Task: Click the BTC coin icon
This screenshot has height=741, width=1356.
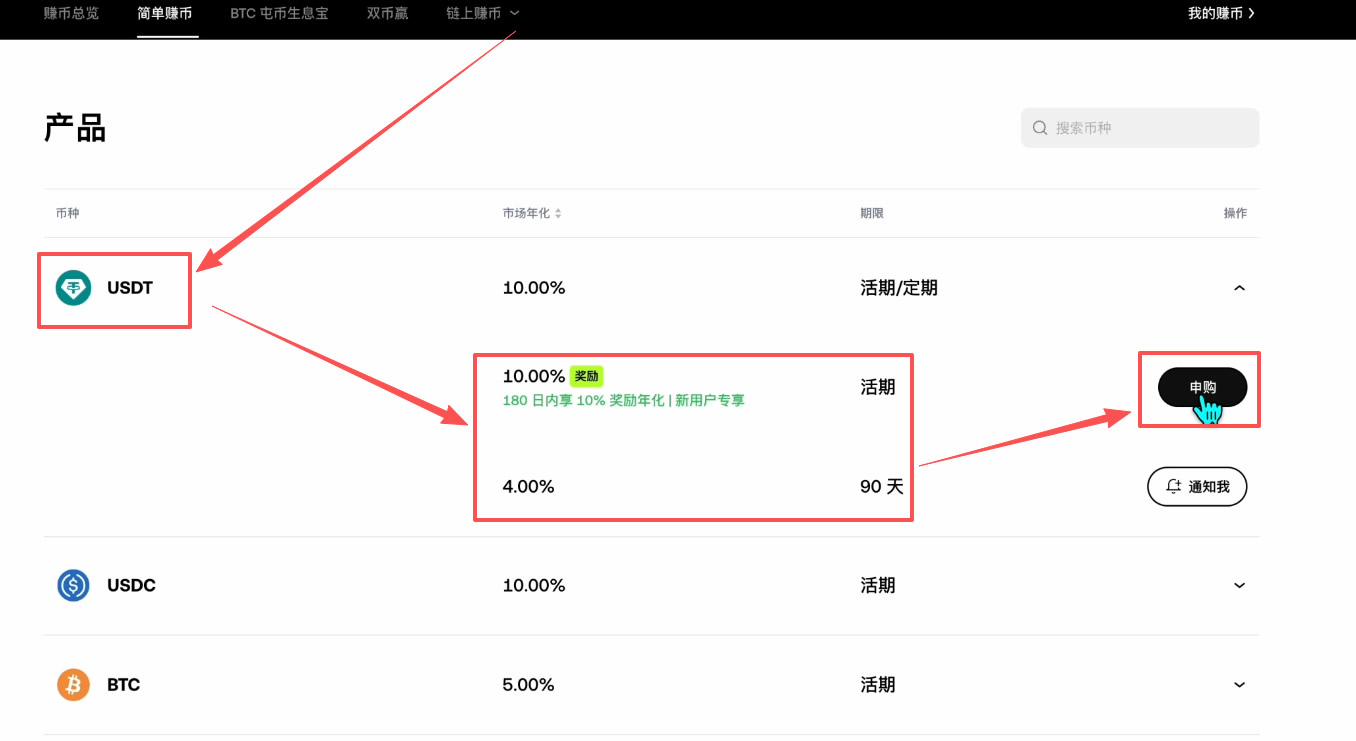Action: [72, 684]
